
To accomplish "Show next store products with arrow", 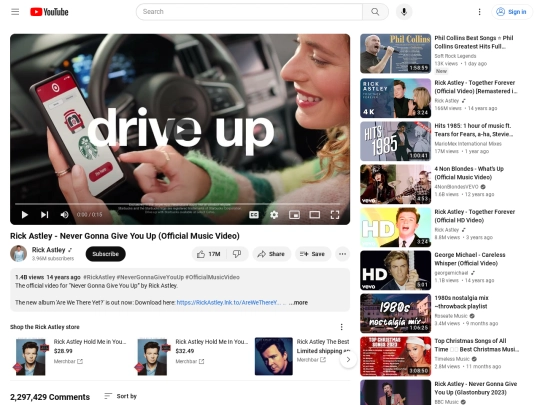I will tap(348, 359).
